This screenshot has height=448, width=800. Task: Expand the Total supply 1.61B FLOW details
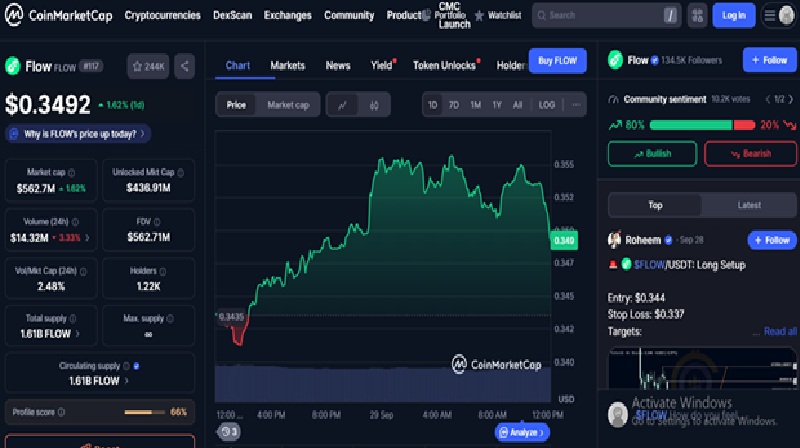pyautogui.click(x=78, y=333)
